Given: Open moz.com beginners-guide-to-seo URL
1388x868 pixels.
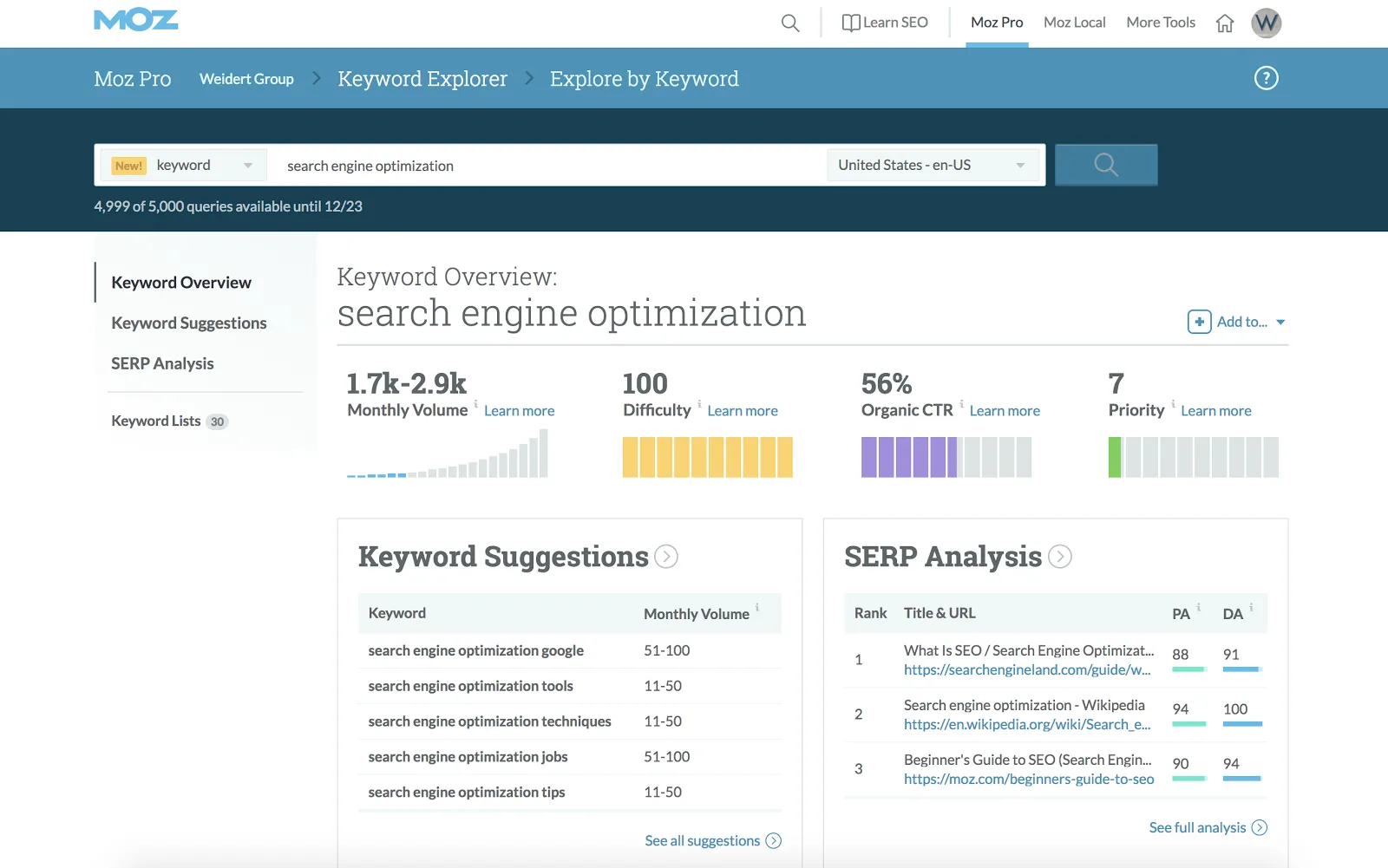Looking at the screenshot, I should (x=1029, y=780).
